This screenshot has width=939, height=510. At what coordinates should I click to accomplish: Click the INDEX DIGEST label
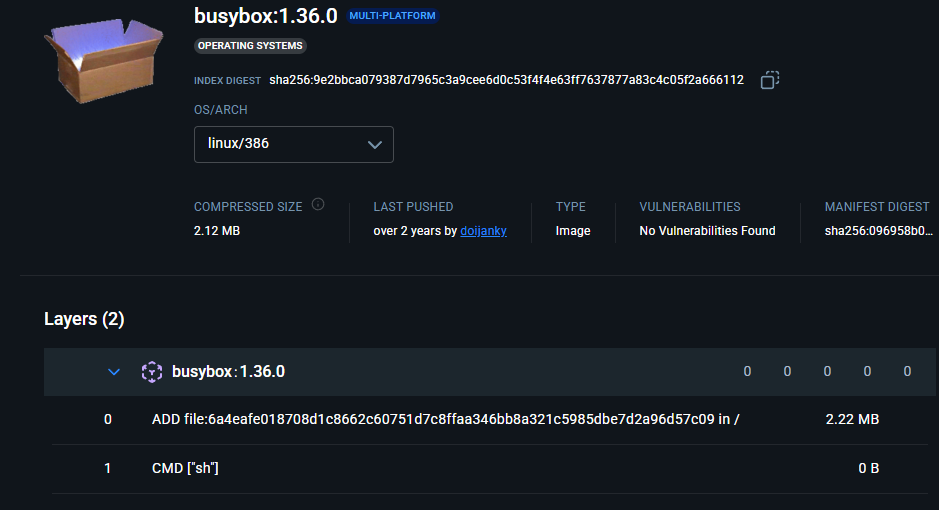228,81
